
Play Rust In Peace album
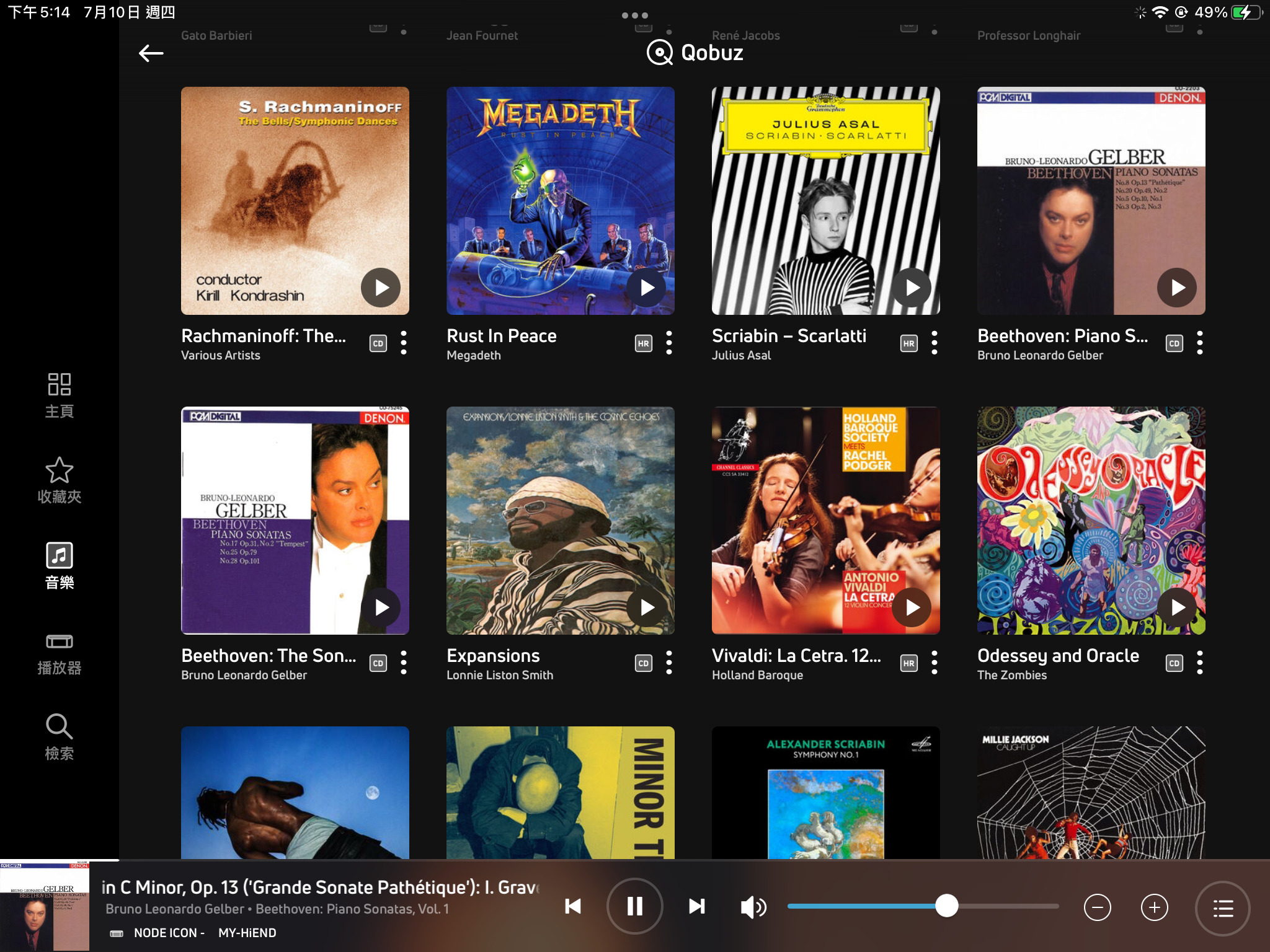coord(646,288)
